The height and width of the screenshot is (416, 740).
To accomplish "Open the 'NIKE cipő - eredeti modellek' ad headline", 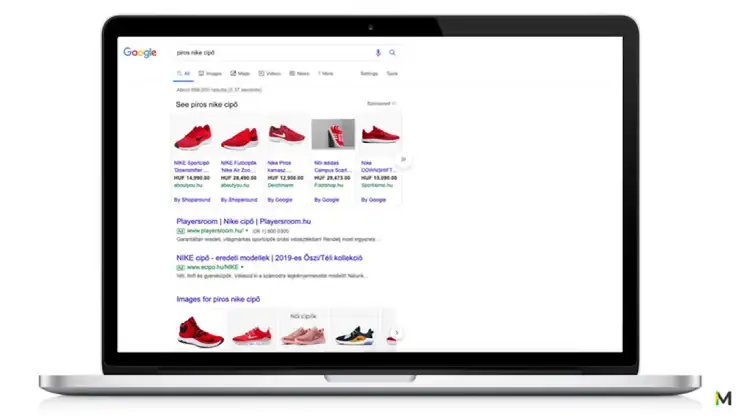I will pos(269,258).
